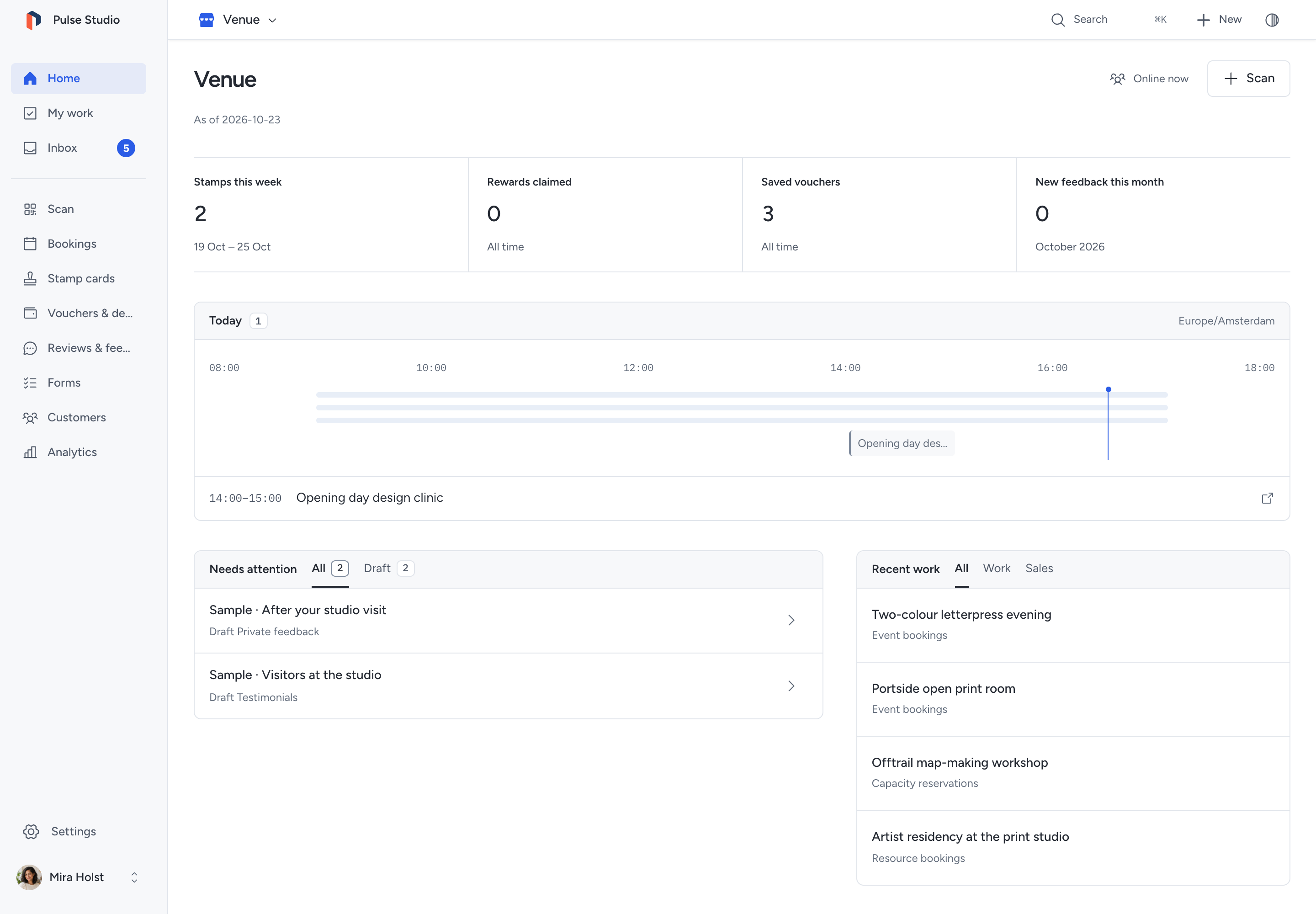Open Scan QR page in sidebar

(79, 209)
